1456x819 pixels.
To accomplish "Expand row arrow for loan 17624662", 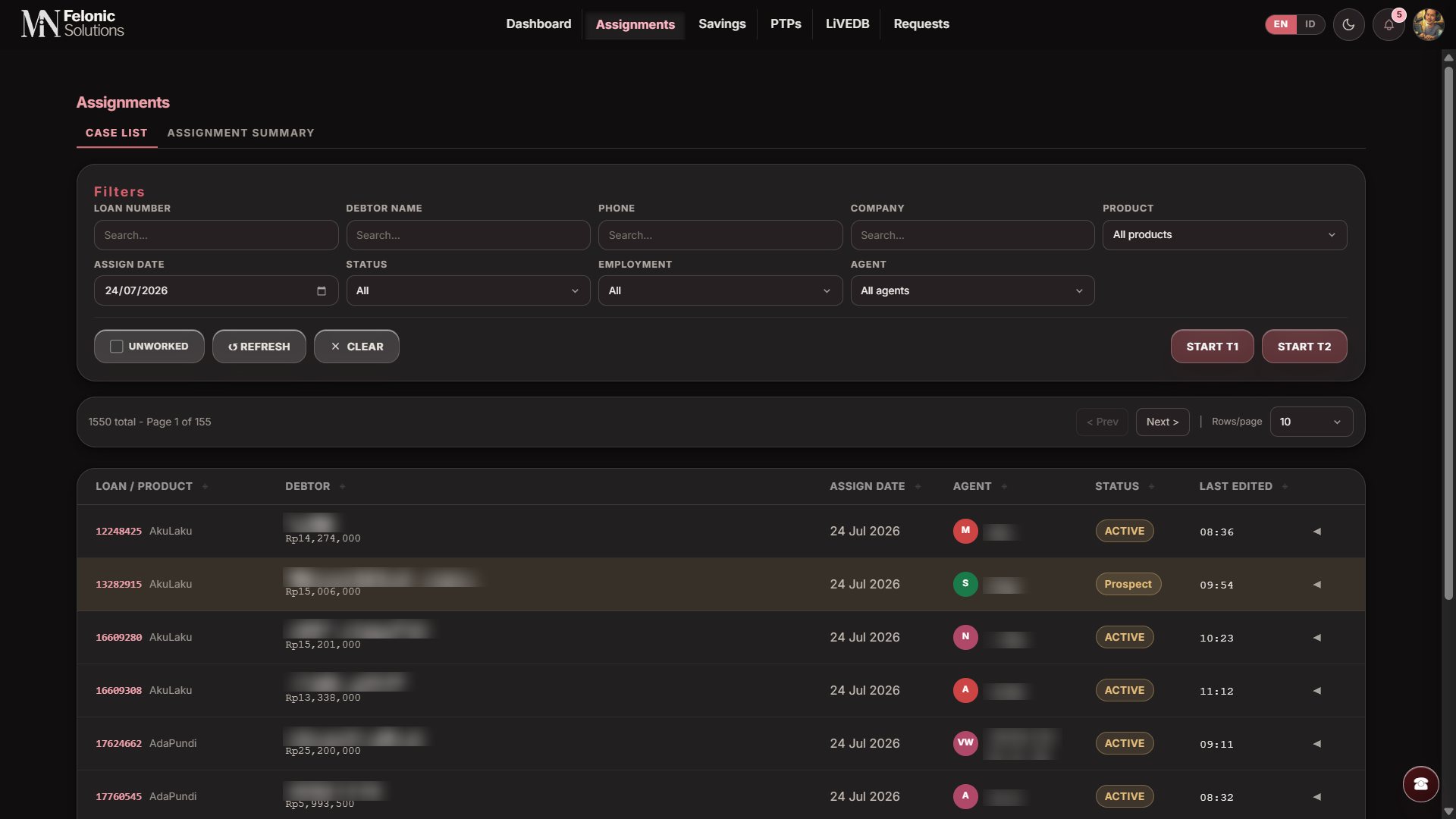I will click(1317, 744).
